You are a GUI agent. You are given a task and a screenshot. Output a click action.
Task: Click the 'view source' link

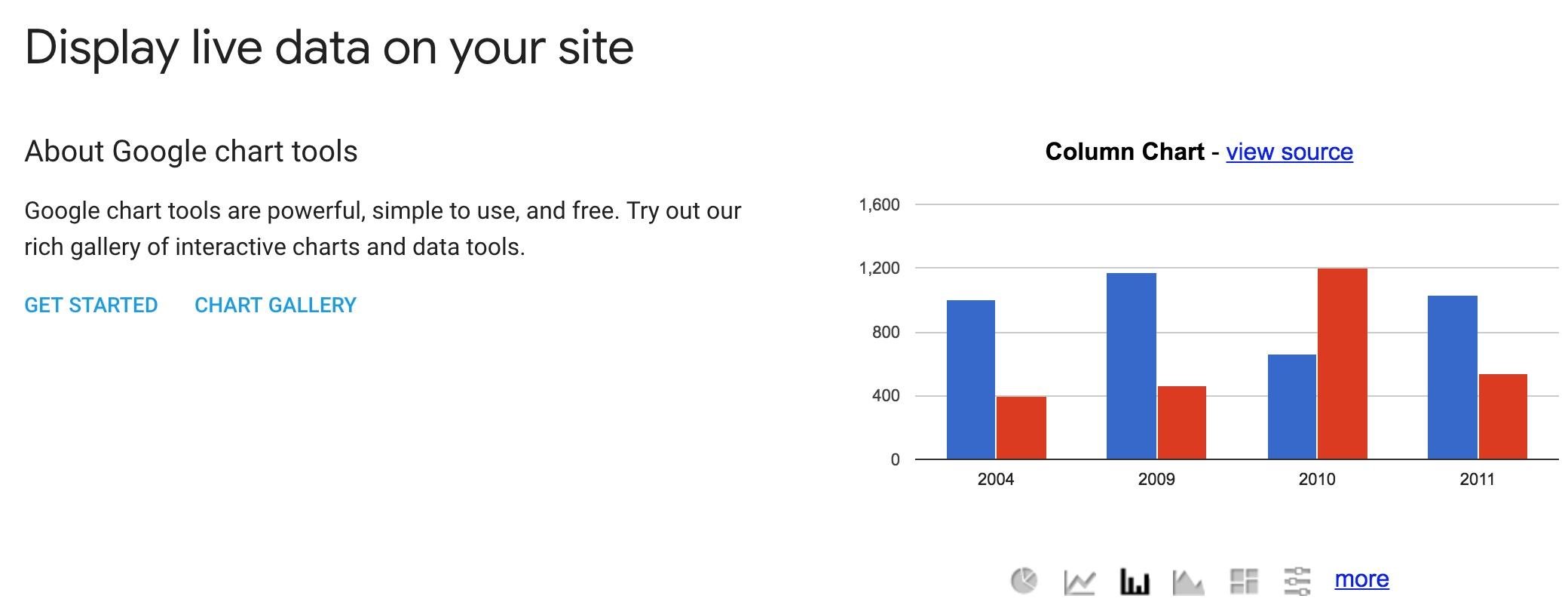(1289, 152)
